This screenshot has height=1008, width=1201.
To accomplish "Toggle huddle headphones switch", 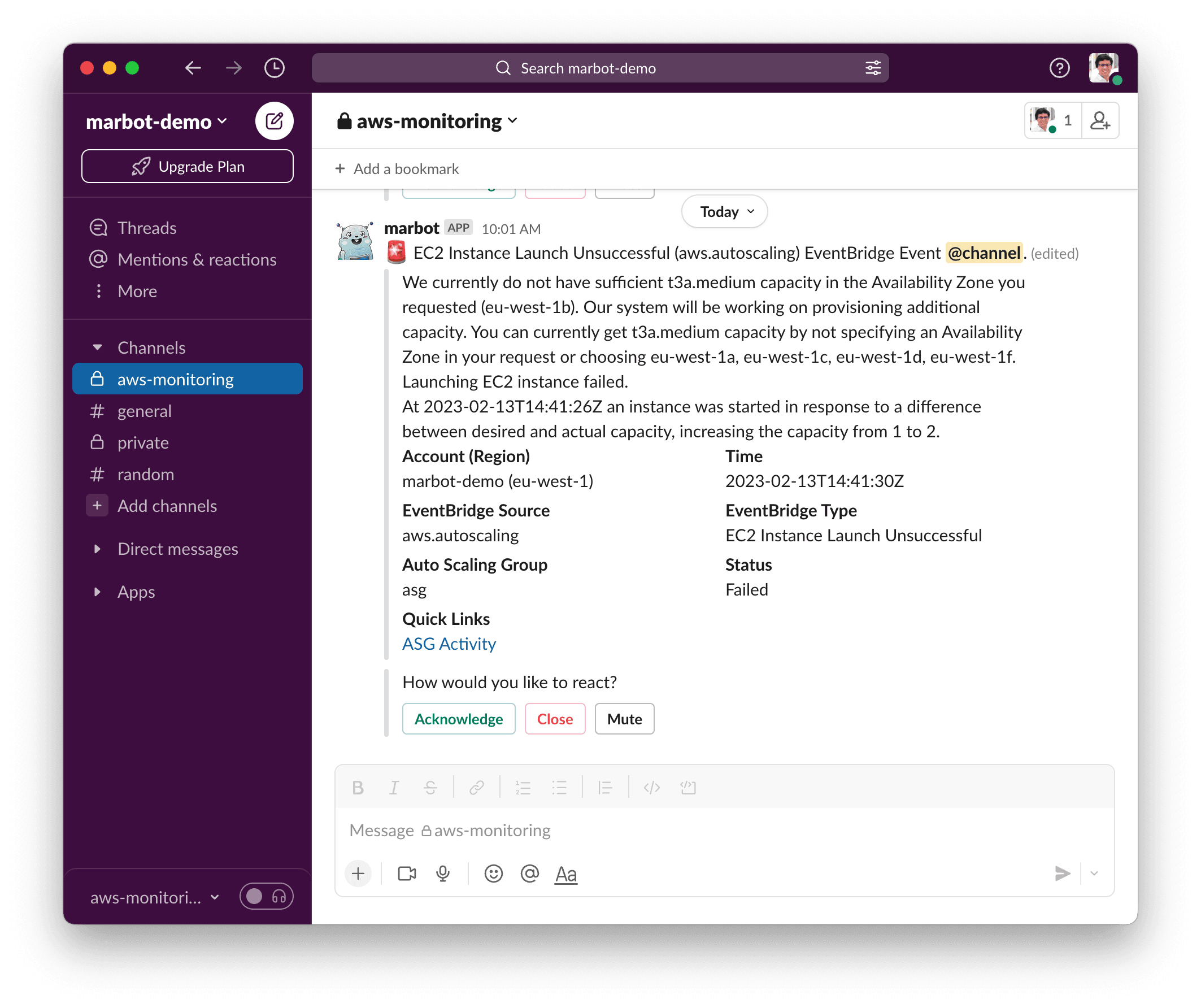I will tap(267, 896).
